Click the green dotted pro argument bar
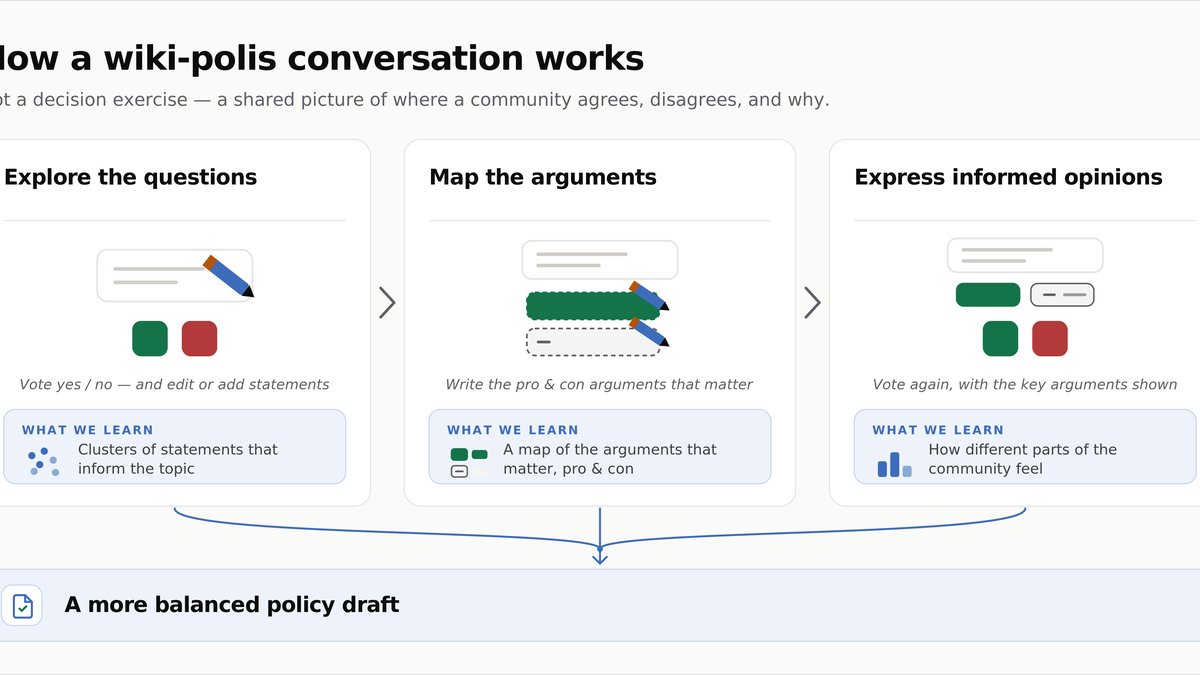Image resolution: width=1200 pixels, height=675 pixels. pyautogui.click(x=593, y=306)
